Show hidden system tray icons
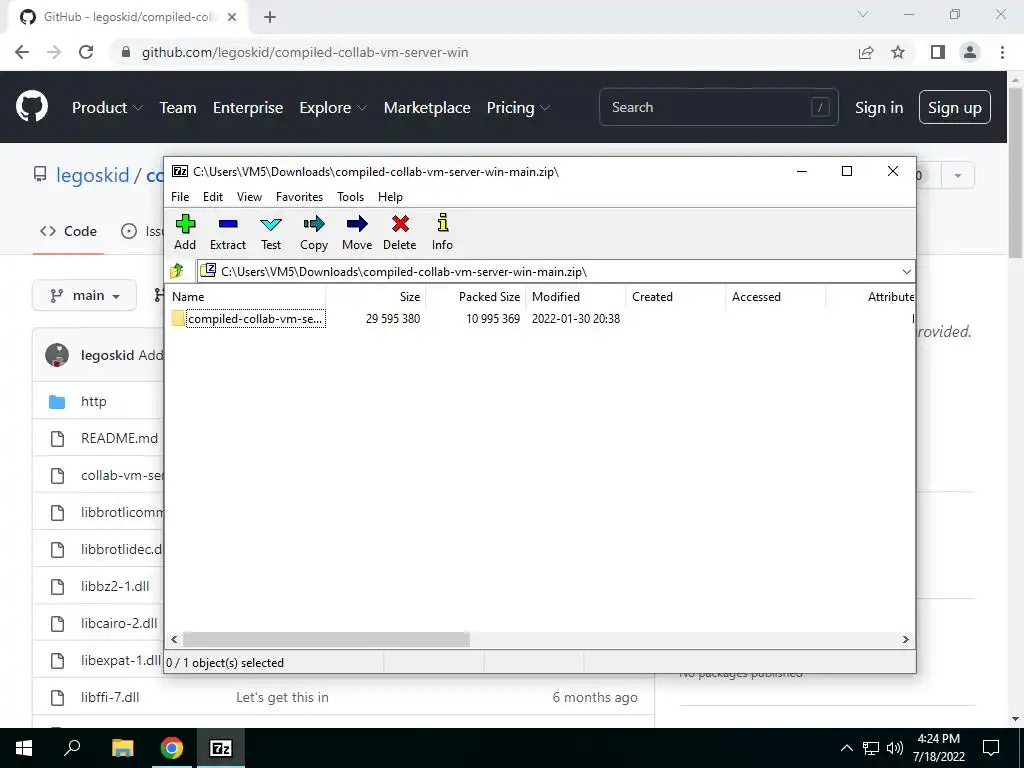 (x=846, y=748)
